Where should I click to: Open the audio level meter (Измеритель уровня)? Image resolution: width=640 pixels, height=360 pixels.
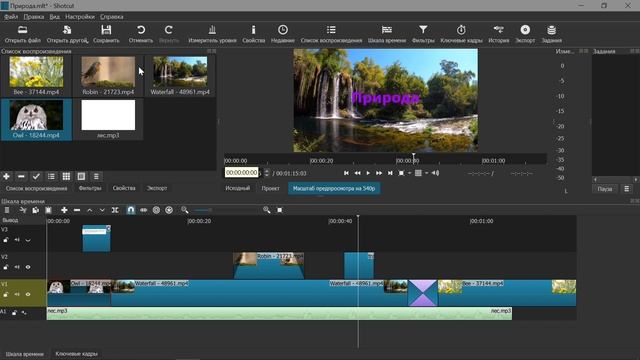click(212, 30)
